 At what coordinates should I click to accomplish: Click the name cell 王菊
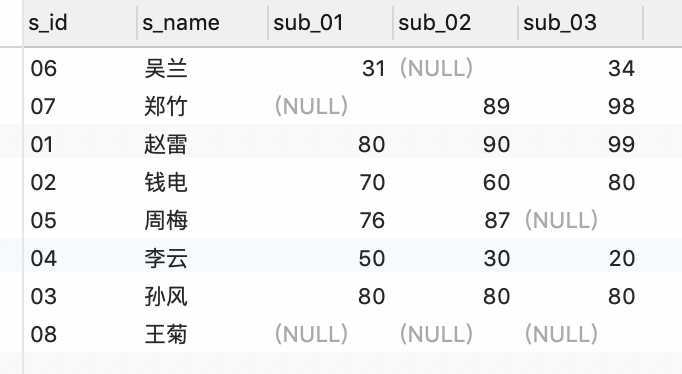166,334
